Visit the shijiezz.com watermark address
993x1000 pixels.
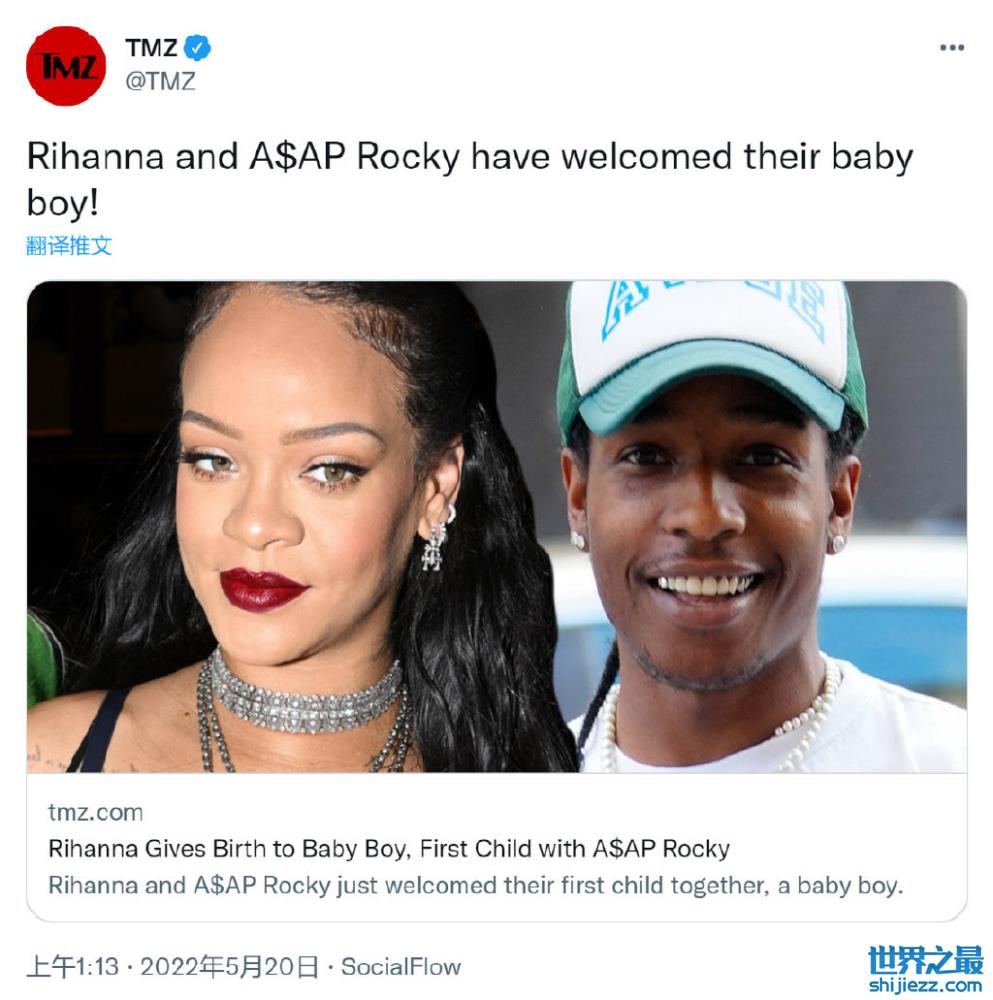(925, 985)
